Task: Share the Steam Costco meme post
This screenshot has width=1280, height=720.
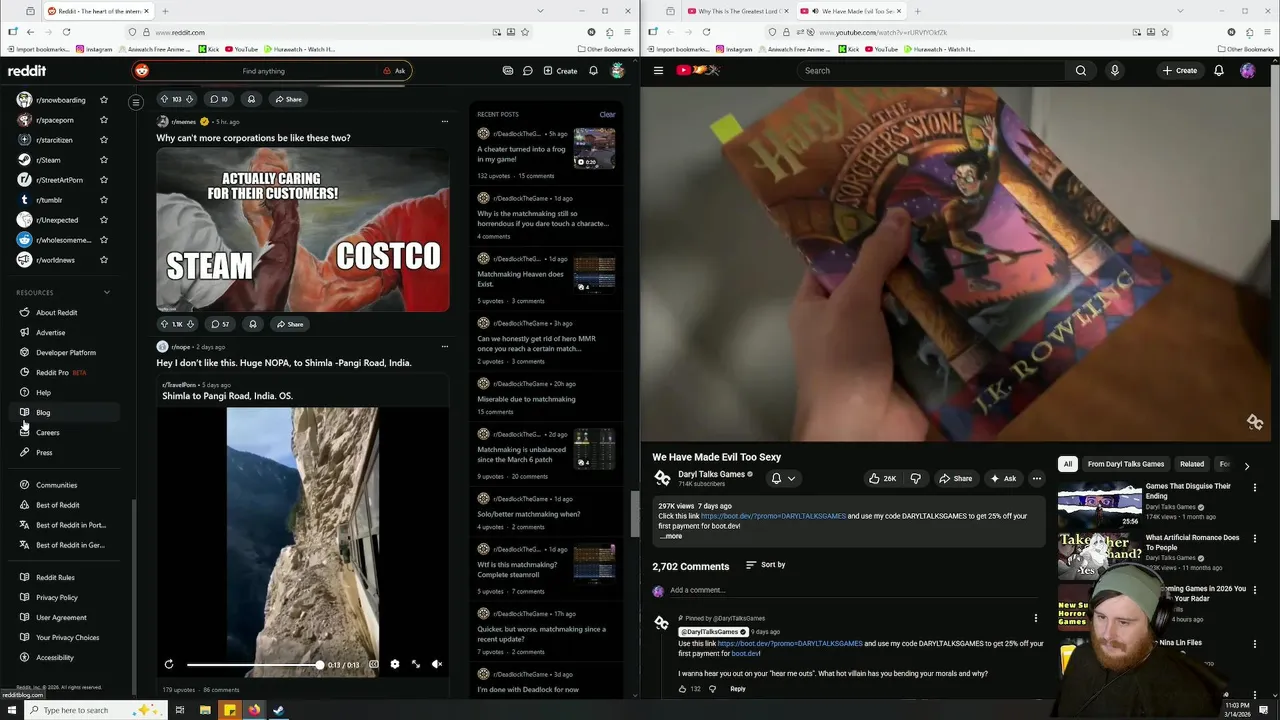Action: [289, 324]
